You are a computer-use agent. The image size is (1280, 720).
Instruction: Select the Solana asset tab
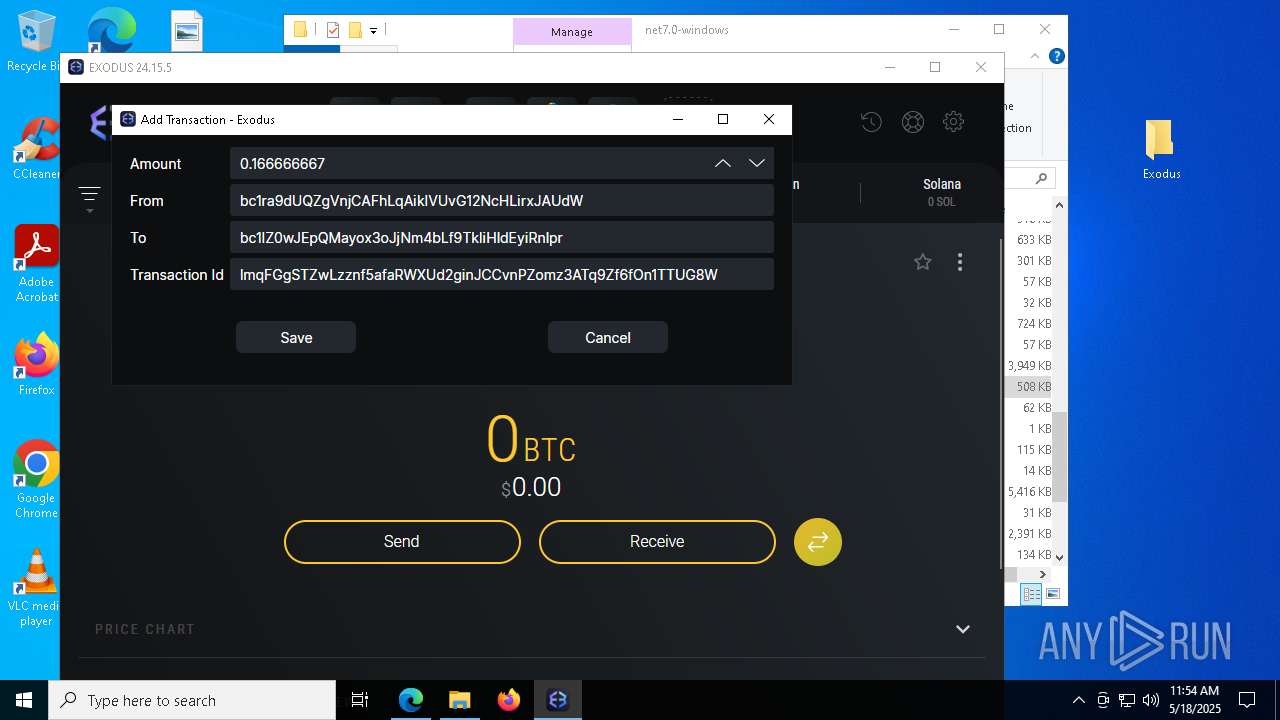tap(942, 192)
